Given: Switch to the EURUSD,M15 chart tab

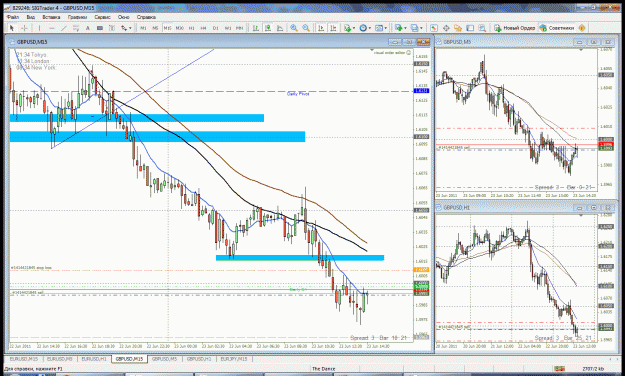Looking at the screenshot, I should pyautogui.click(x=24, y=359).
